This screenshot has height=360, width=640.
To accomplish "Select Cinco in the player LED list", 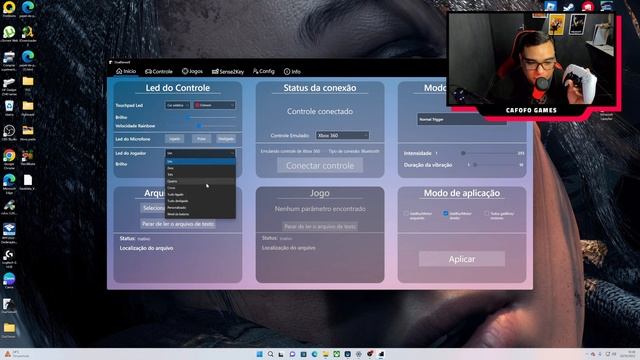I will (x=200, y=188).
